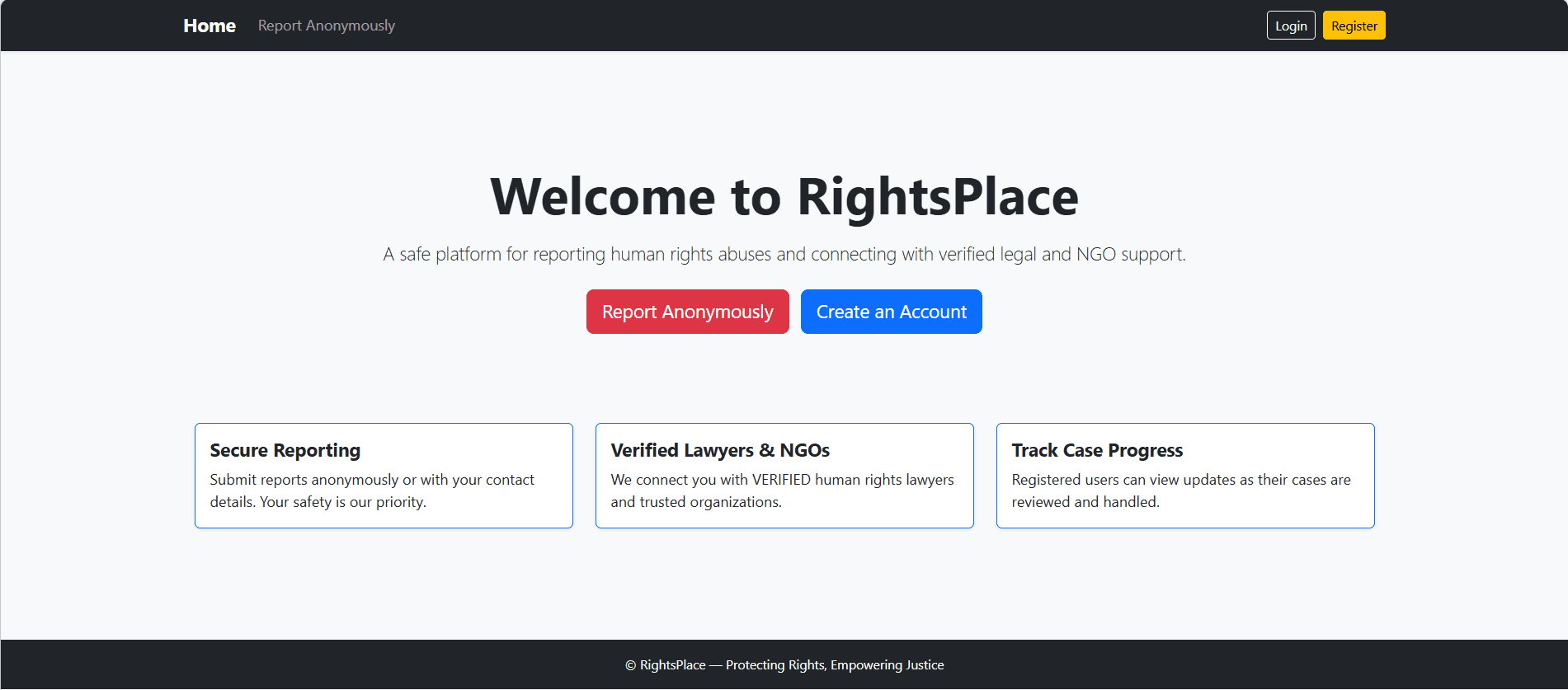Click the safe platform tagline text
This screenshot has height=690, width=1568.
[784, 254]
